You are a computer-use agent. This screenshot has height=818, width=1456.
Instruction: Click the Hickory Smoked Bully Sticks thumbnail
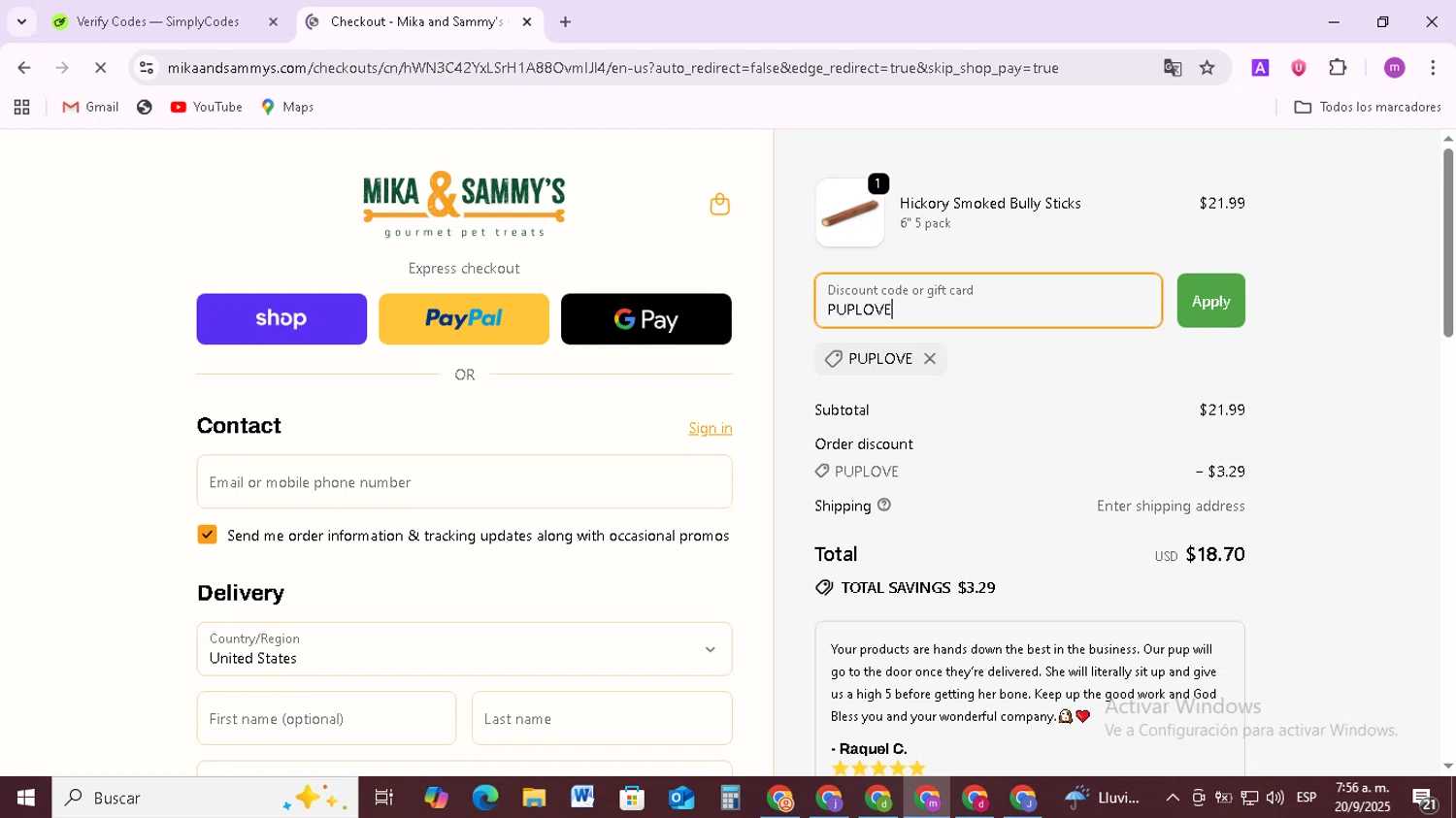click(850, 213)
